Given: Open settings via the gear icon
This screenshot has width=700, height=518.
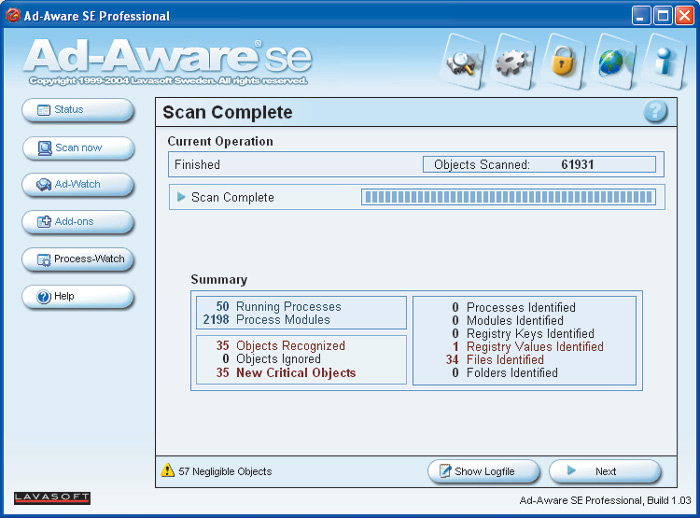Looking at the screenshot, I should [x=513, y=62].
